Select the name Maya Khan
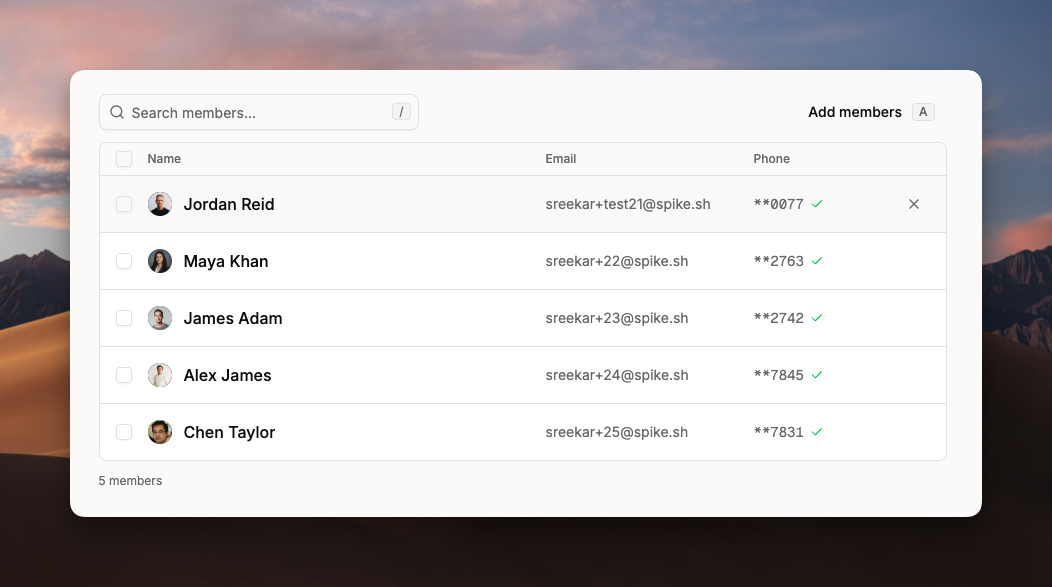This screenshot has height=587, width=1052. [x=226, y=261]
